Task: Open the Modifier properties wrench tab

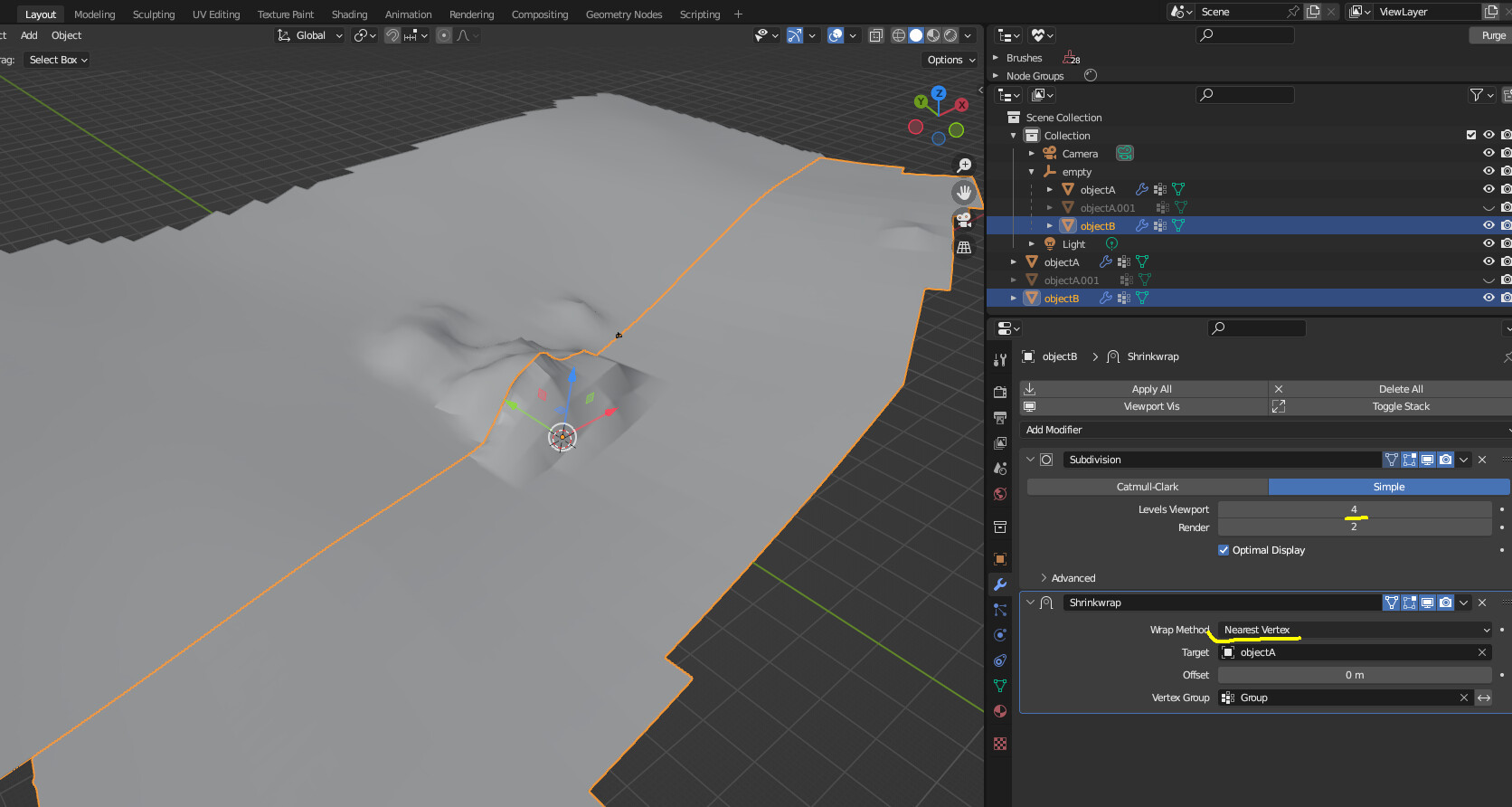Action: [x=1000, y=584]
